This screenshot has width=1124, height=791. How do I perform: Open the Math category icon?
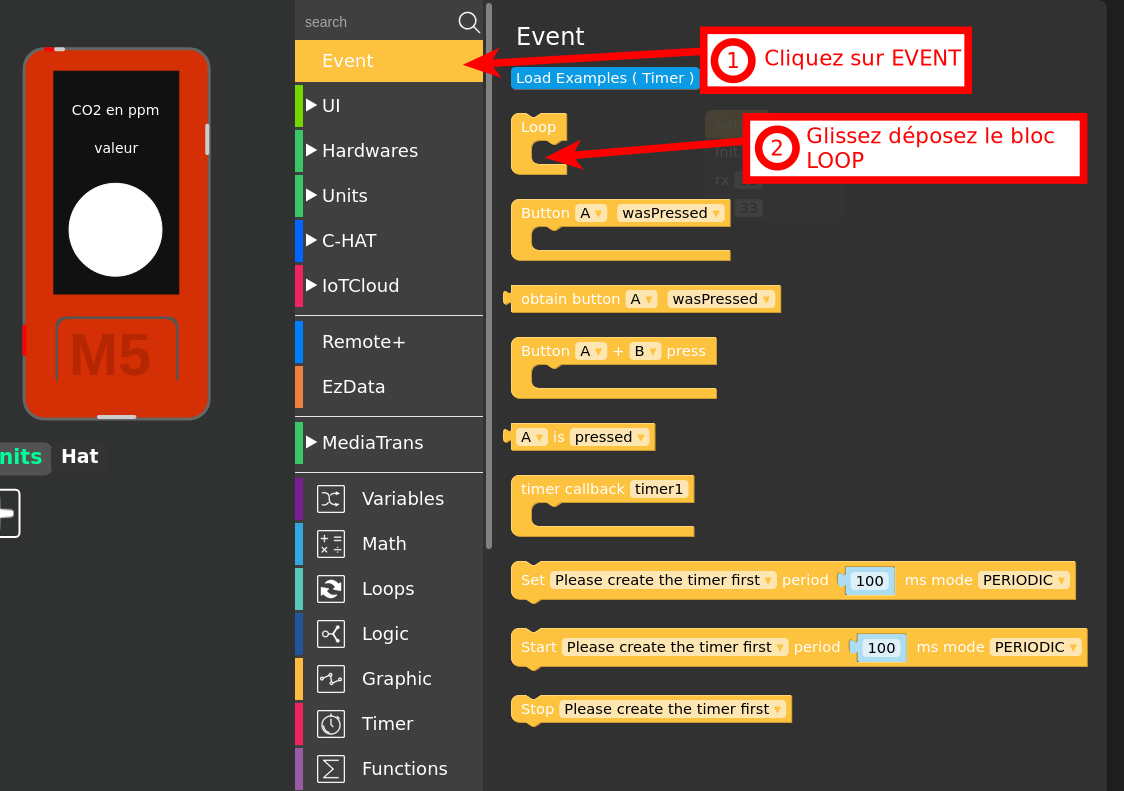(x=331, y=544)
